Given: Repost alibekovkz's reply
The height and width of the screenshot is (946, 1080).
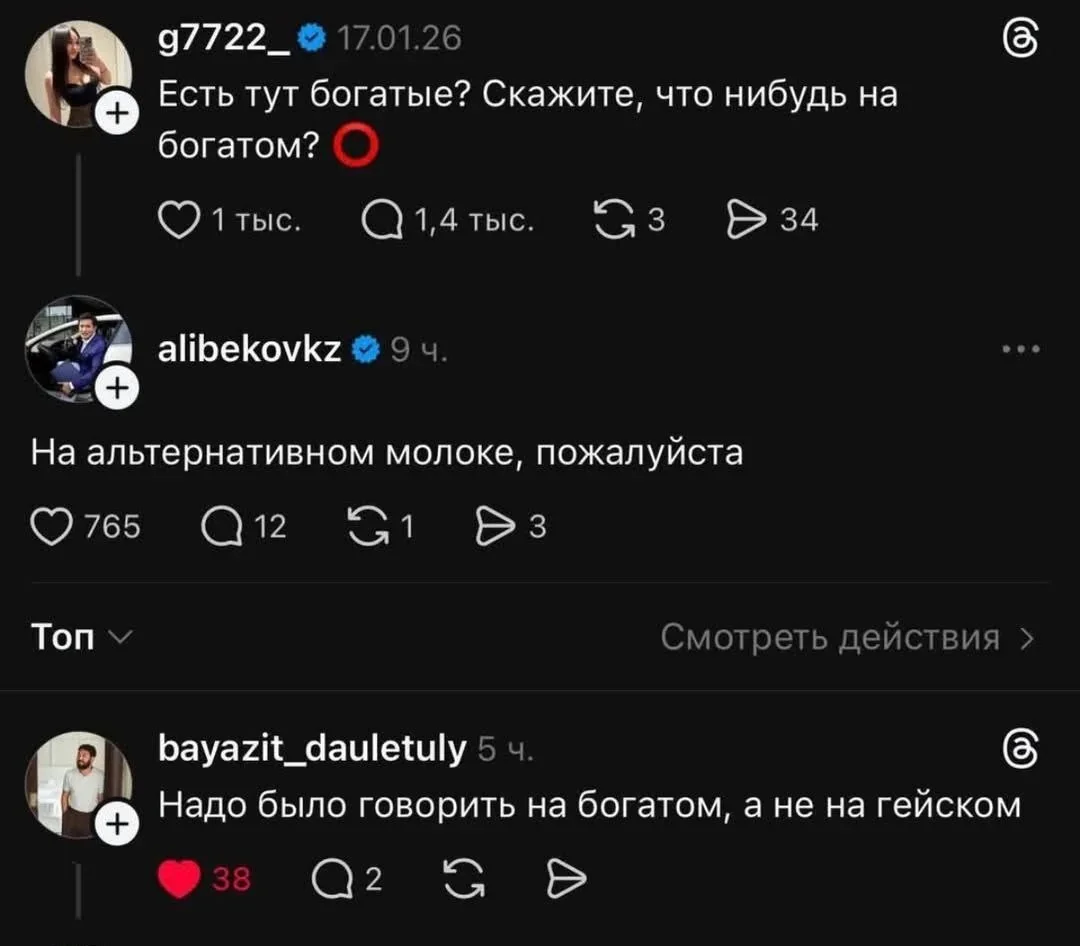Looking at the screenshot, I should pos(368,526).
